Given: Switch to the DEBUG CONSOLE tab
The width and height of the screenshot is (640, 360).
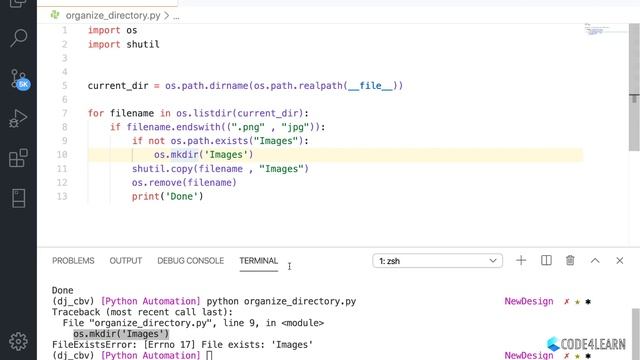Looking at the screenshot, I should pos(191,261).
